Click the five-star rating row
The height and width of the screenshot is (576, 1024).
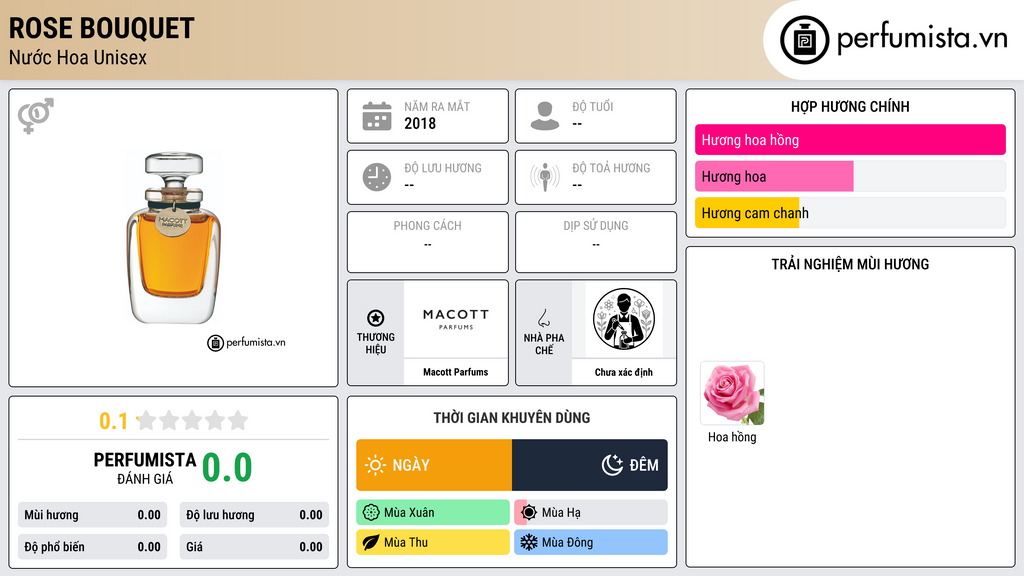pyautogui.click(x=192, y=421)
